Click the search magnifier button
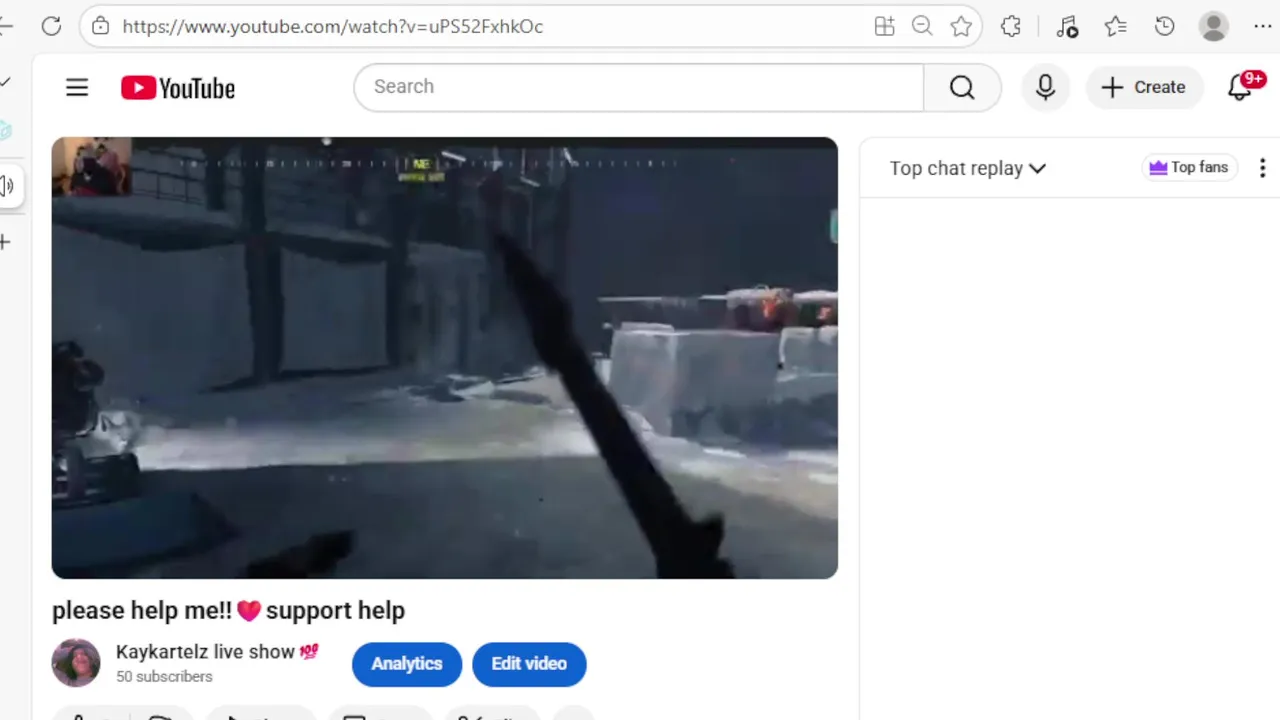 [x=962, y=88]
